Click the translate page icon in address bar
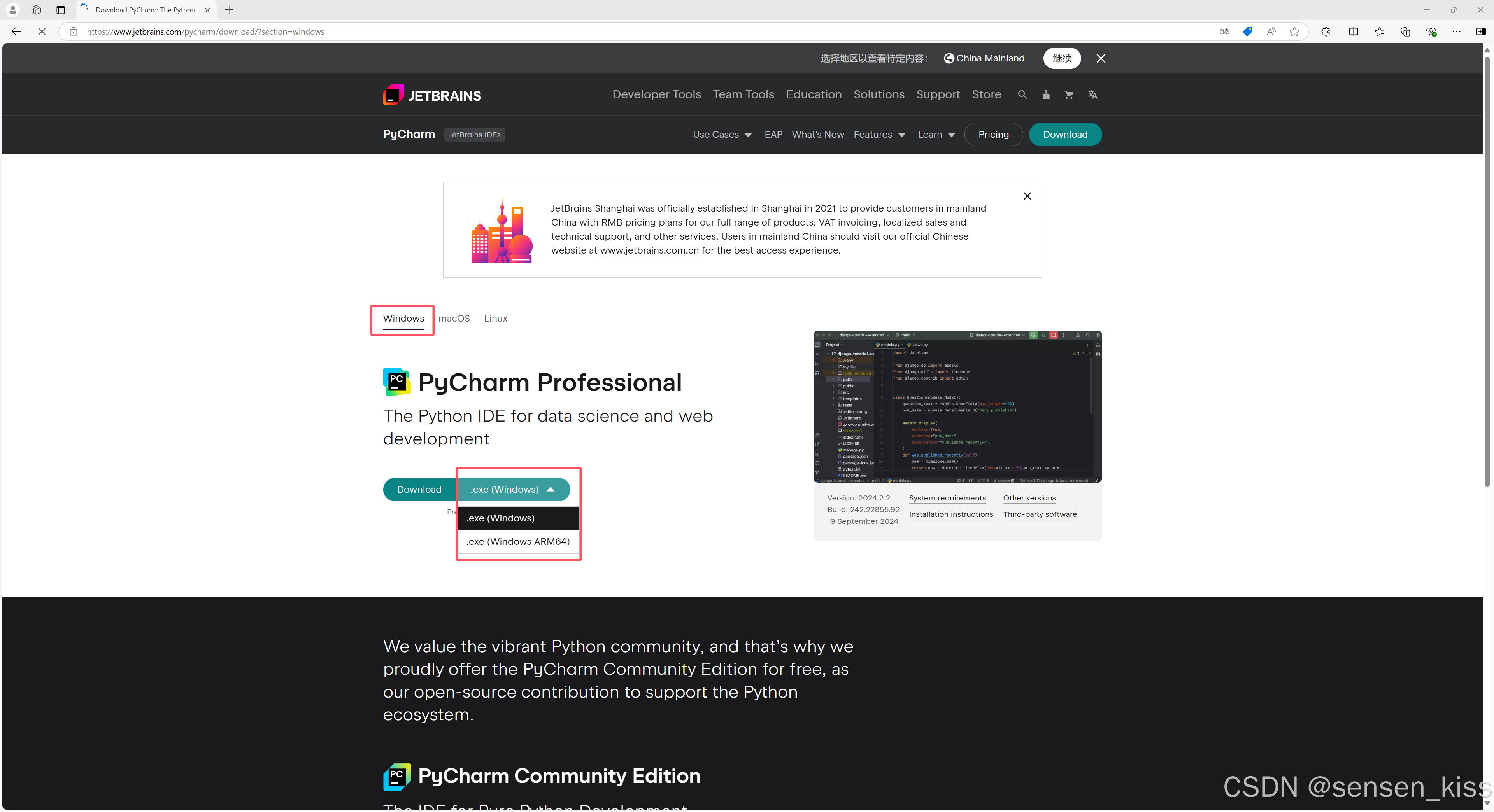This screenshot has width=1494, height=812. click(1224, 31)
